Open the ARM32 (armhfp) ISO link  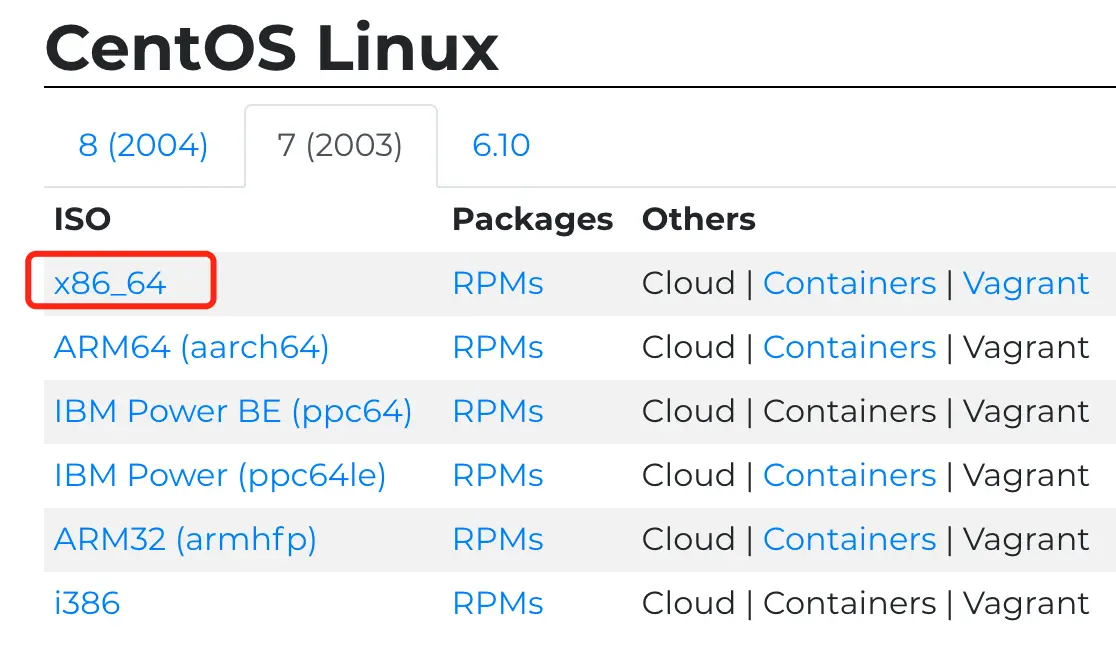point(185,540)
